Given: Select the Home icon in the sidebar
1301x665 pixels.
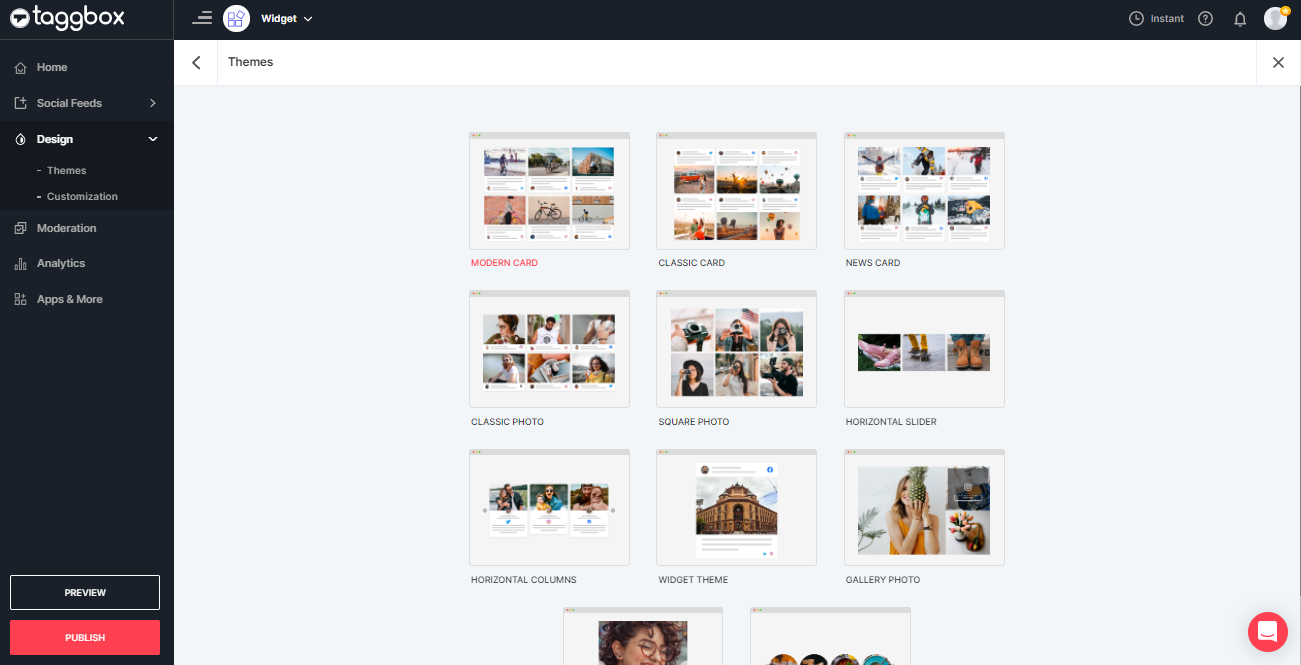Looking at the screenshot, I should click(x=21, y=67).
